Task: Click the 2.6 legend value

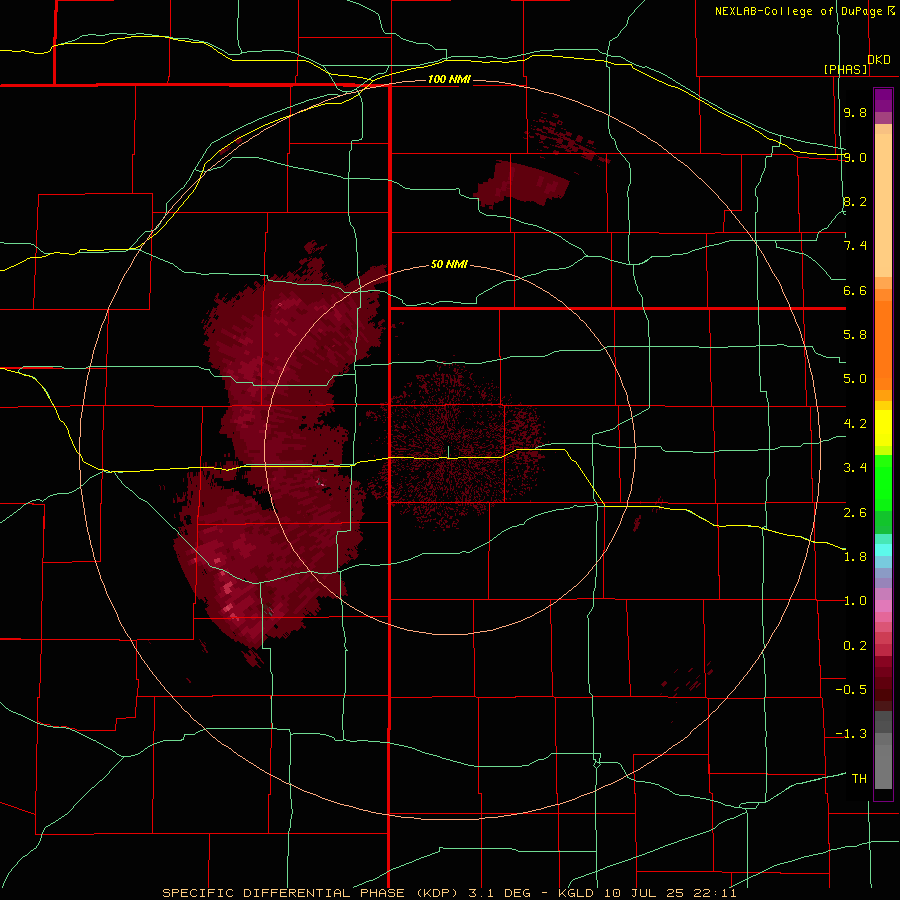Action: pos(855,512)
